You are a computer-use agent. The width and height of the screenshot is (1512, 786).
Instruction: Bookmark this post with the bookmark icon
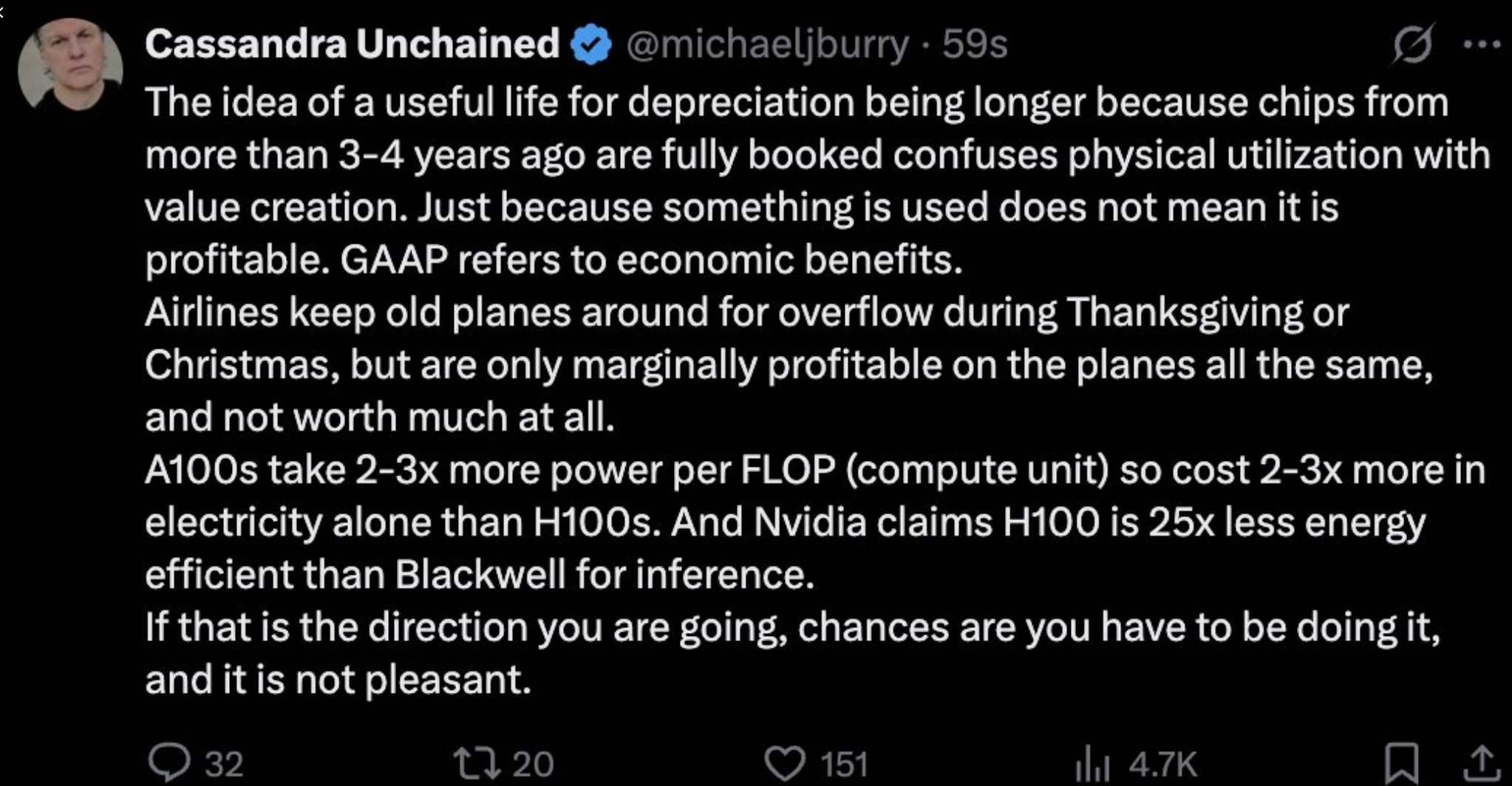pos(1400,763)
